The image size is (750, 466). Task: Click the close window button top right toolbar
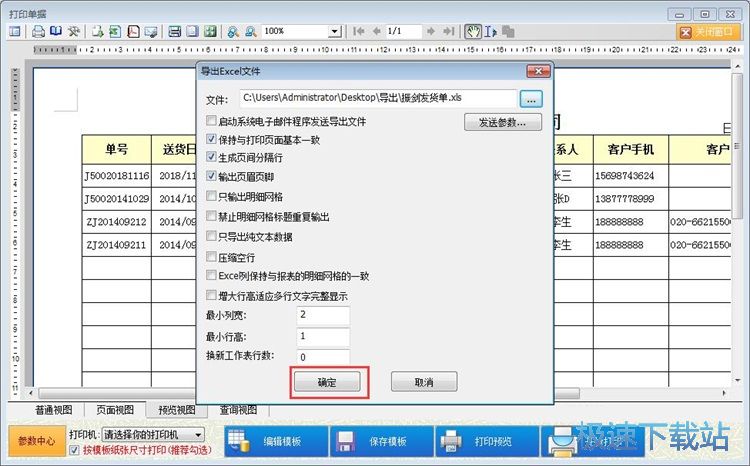point(707,32)
